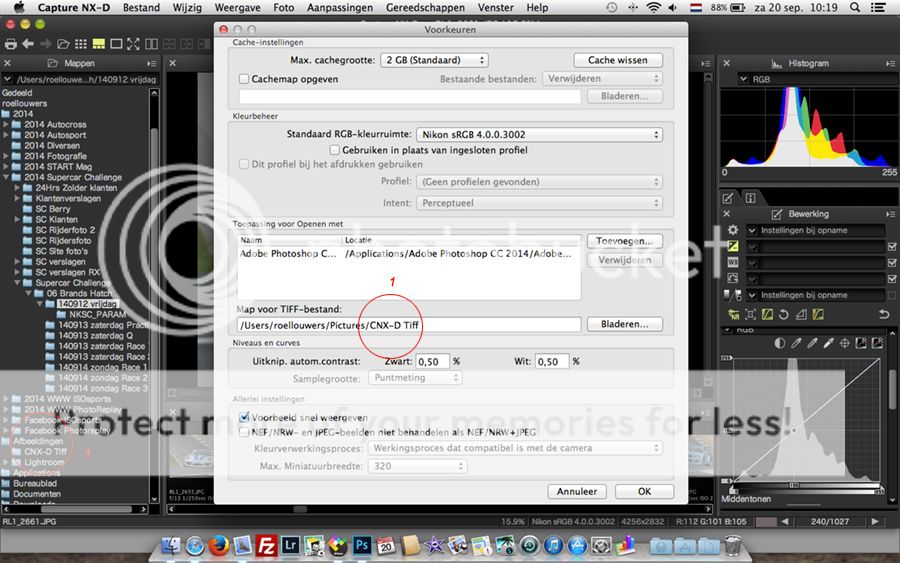
Task: Toggle the exposure compensation row checkbox in Bewerking
Action: point(892,246)
